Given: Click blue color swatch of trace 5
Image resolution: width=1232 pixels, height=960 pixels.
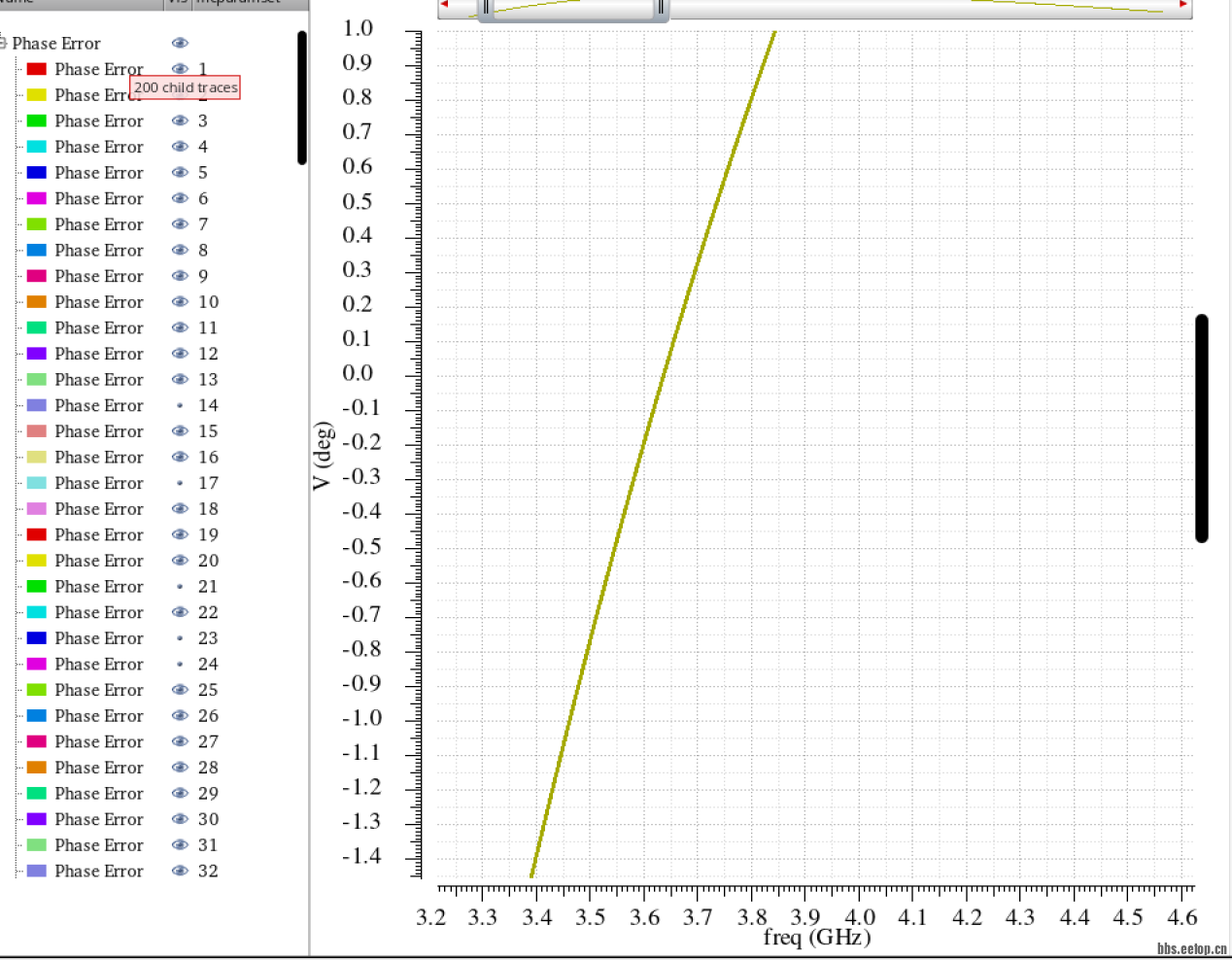Looking at the screenshot, I should (37, 173).
